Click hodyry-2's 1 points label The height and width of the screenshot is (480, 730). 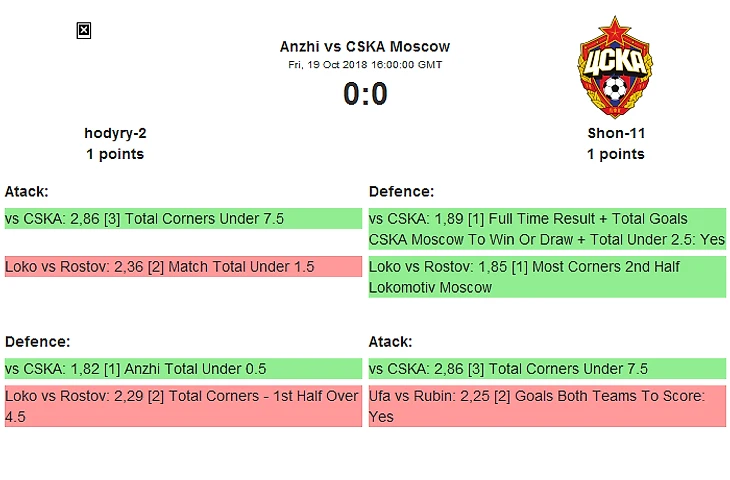[x=115, y=154]
